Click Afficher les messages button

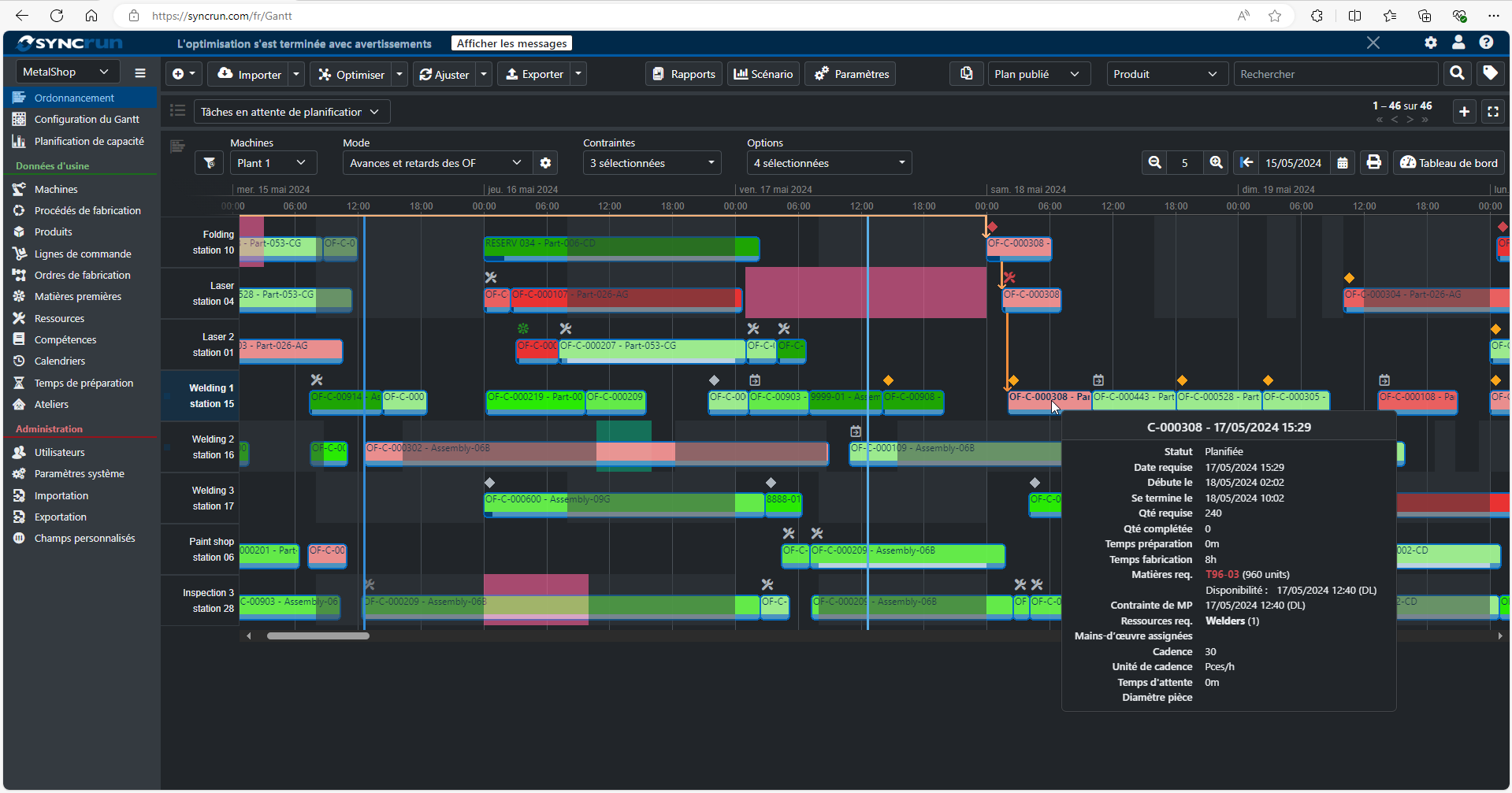(511, 43)
